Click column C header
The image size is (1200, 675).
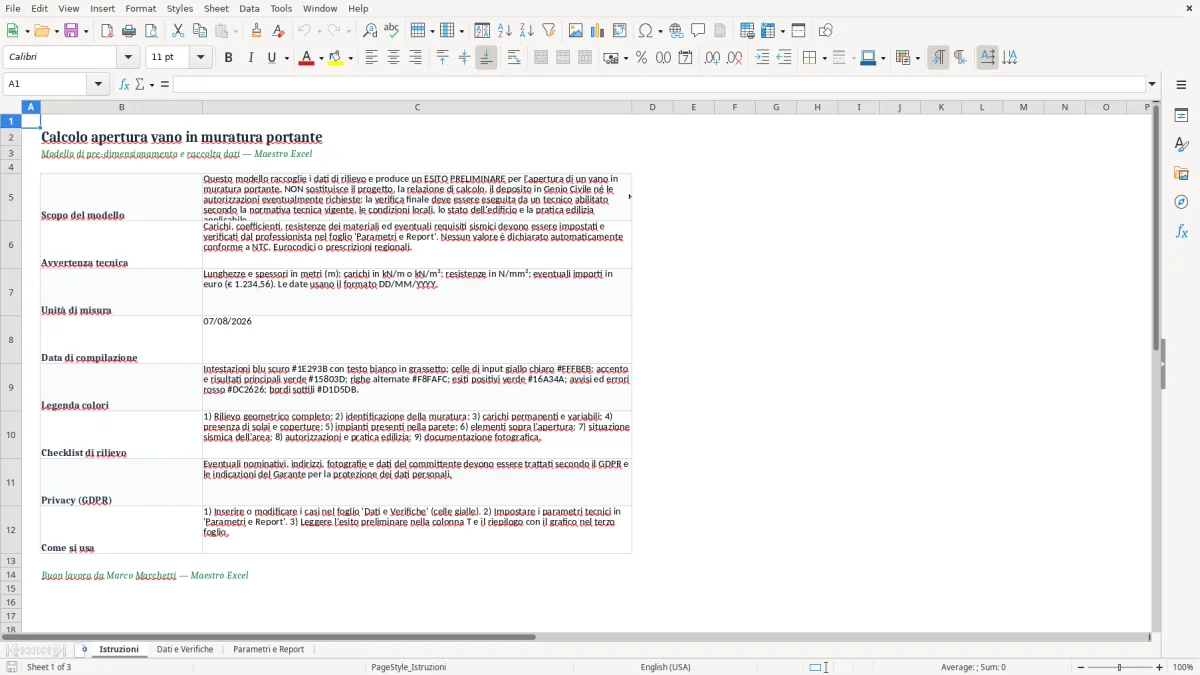click(417, 107)
